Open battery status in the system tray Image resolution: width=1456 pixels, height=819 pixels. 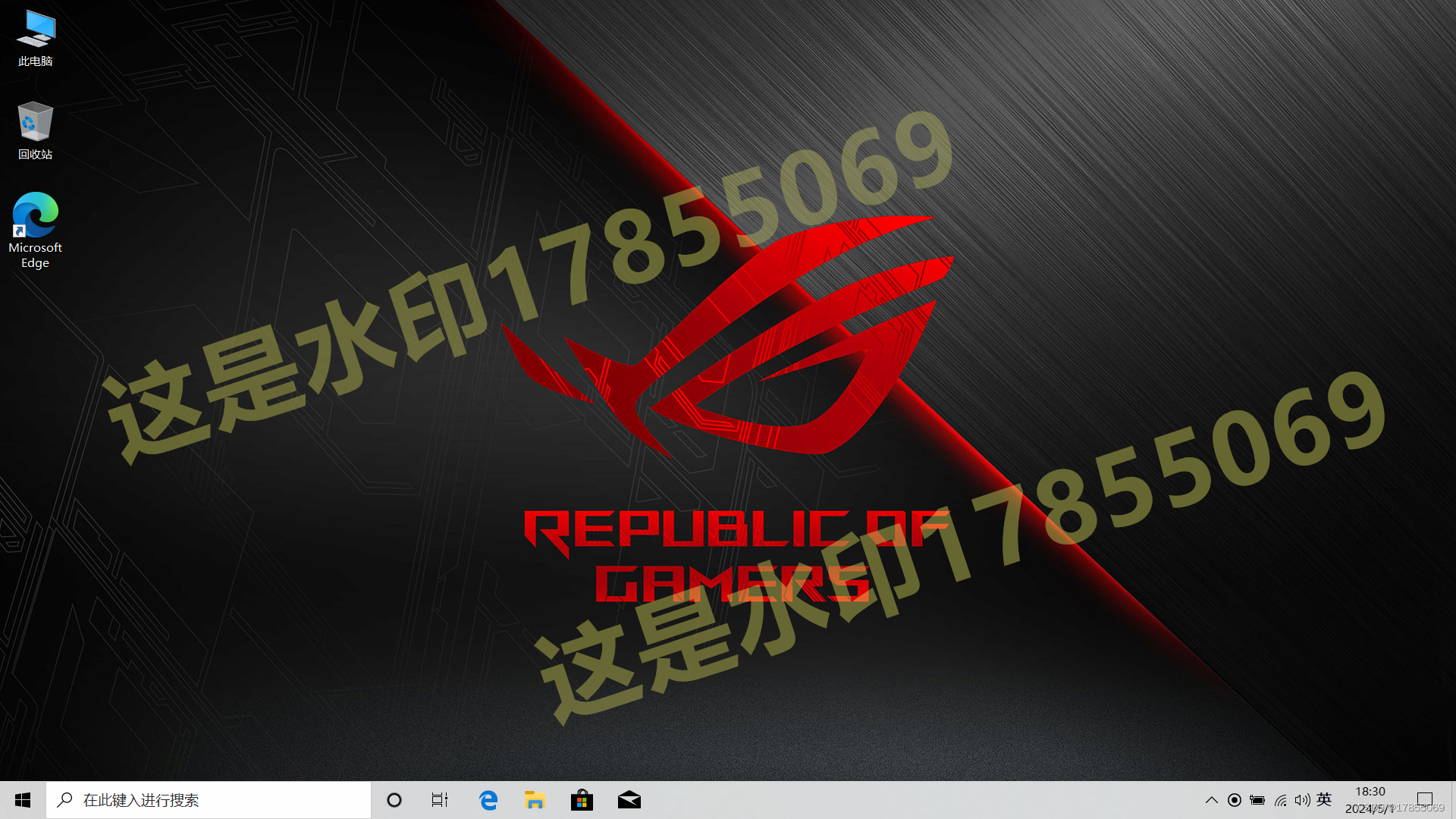pyautogui.click(x=1257, y=800)
